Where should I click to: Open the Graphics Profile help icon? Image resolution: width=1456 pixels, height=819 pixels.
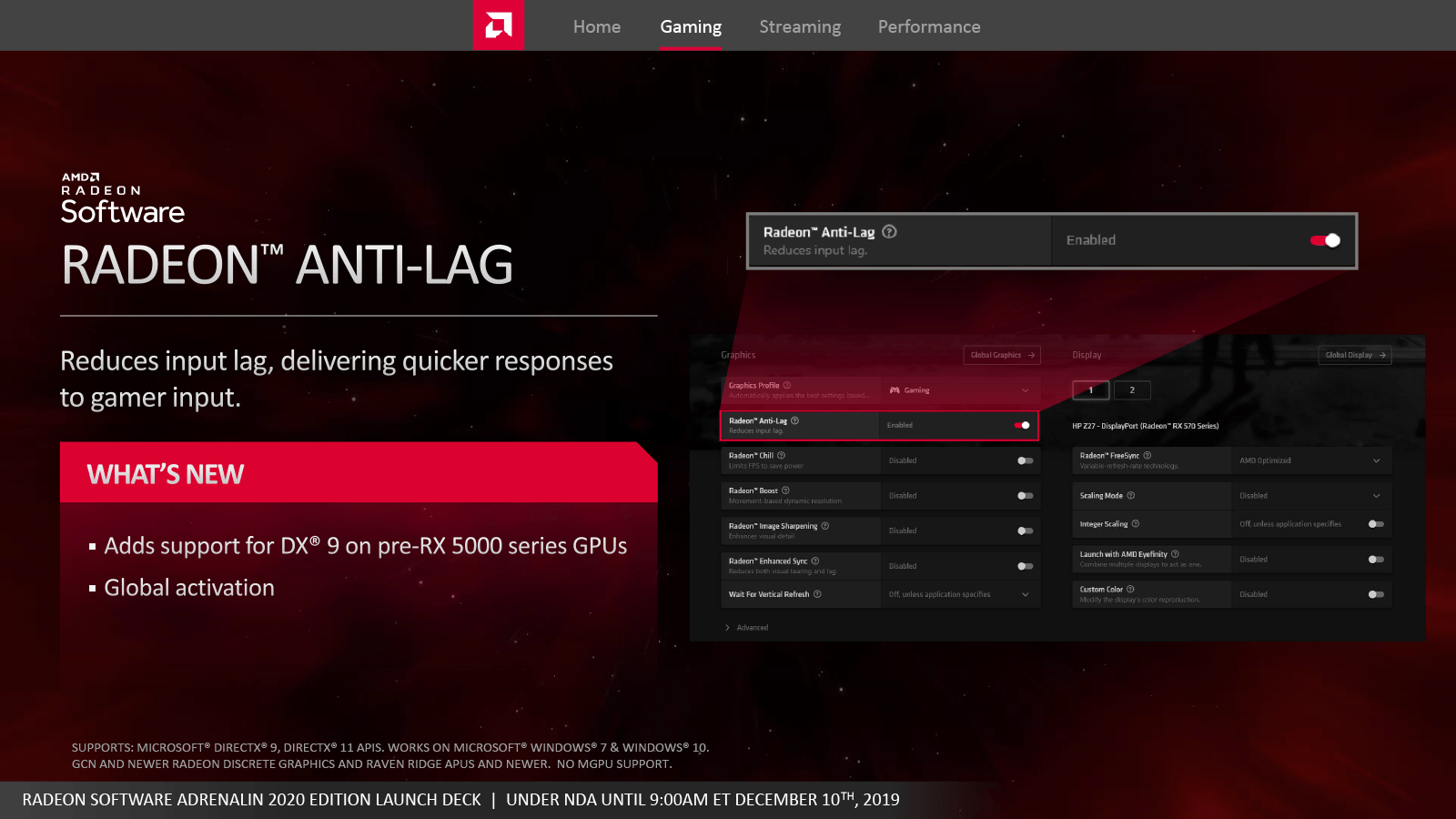[787, 385]
